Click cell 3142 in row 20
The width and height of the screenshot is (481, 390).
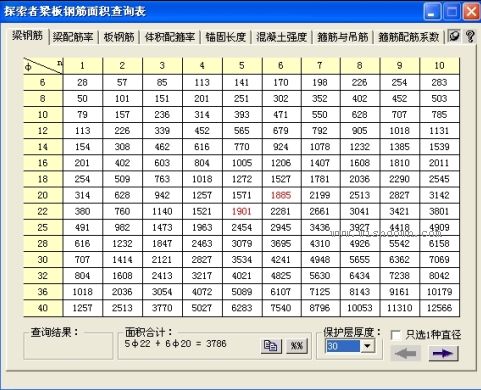click(x=440, y=195)
